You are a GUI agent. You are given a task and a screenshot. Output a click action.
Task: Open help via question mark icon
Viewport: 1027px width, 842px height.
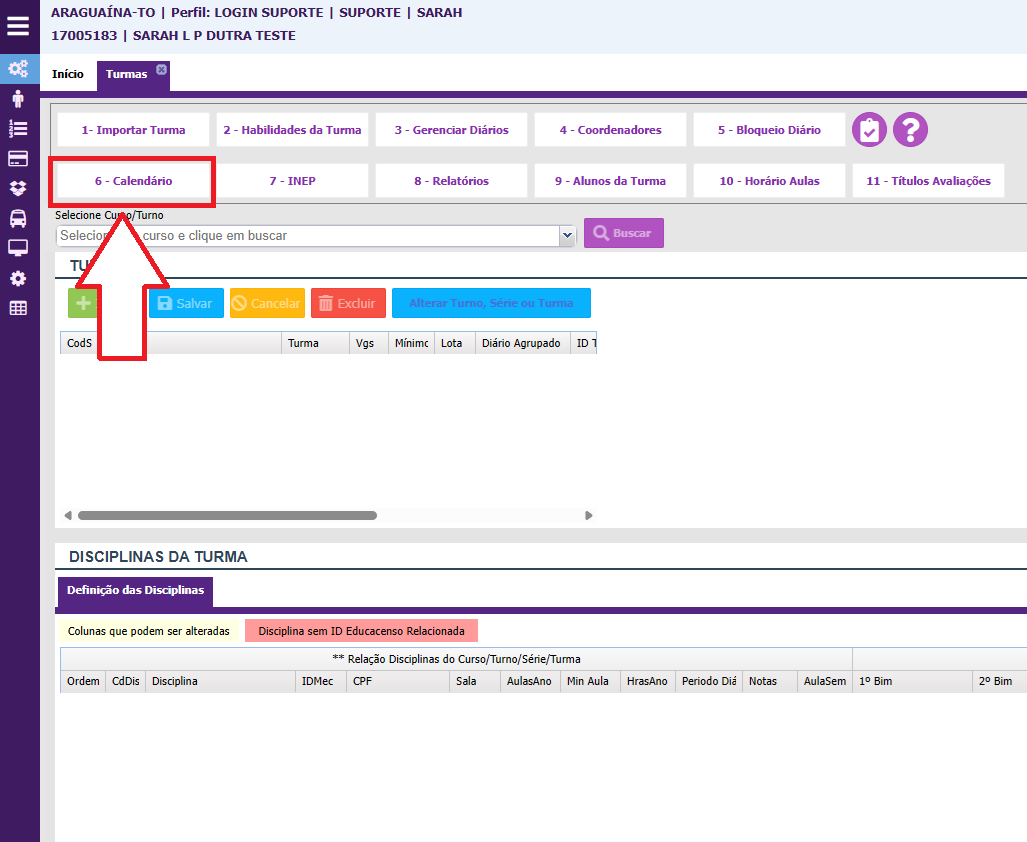pyautogui.click(x=910, y=130)
